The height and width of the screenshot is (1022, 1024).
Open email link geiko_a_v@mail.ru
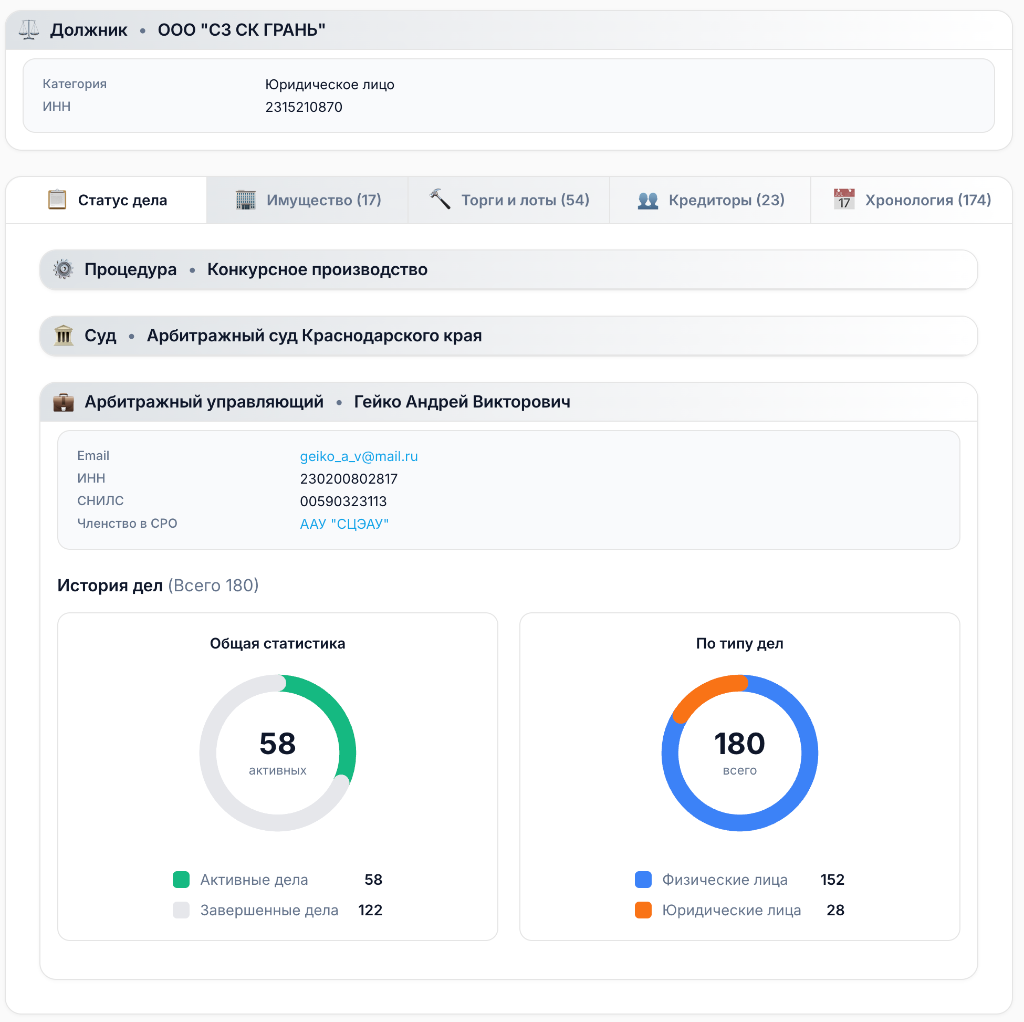click(x=359, y=456)
